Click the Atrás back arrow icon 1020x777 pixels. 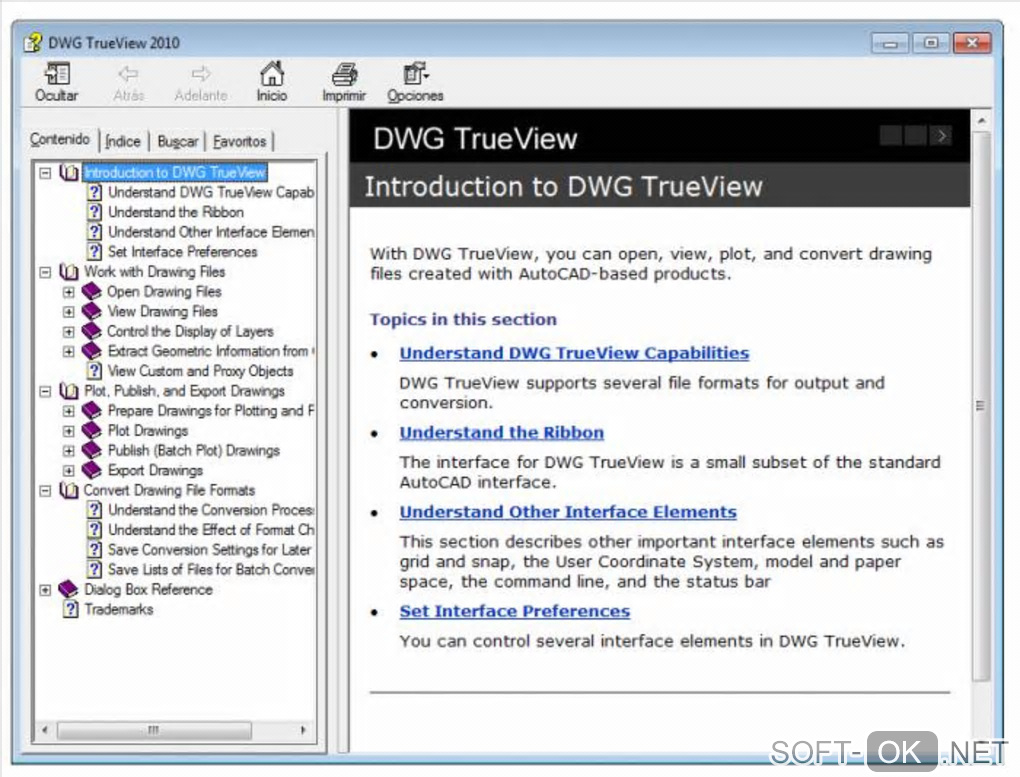[128, 74]
